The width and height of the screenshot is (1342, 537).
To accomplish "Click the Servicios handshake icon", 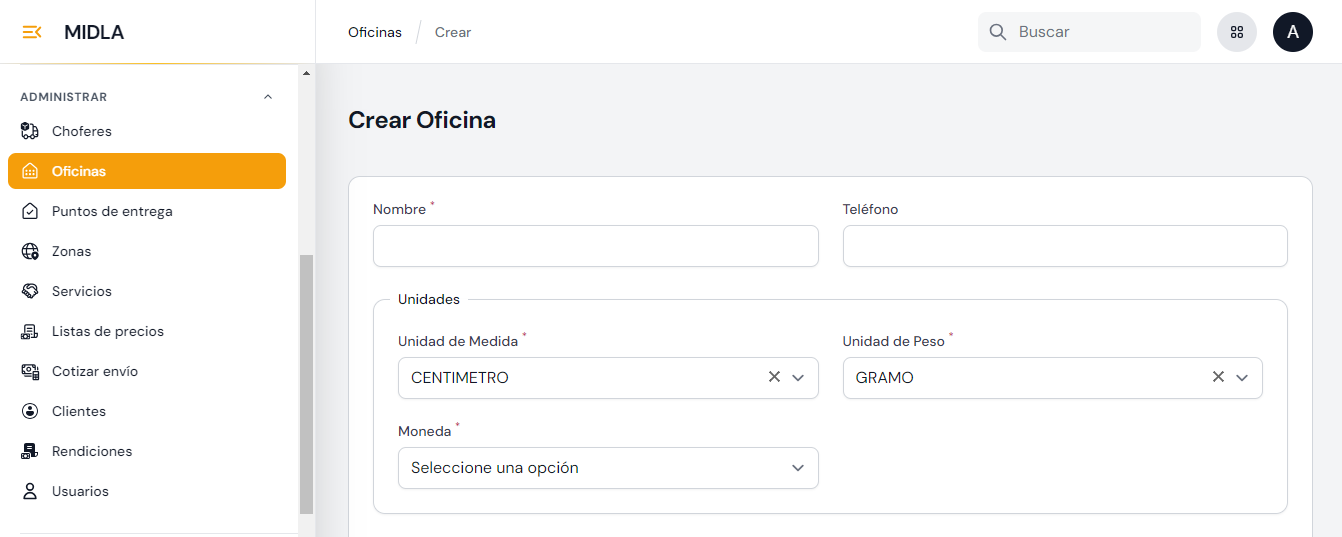I will (30, 291).
